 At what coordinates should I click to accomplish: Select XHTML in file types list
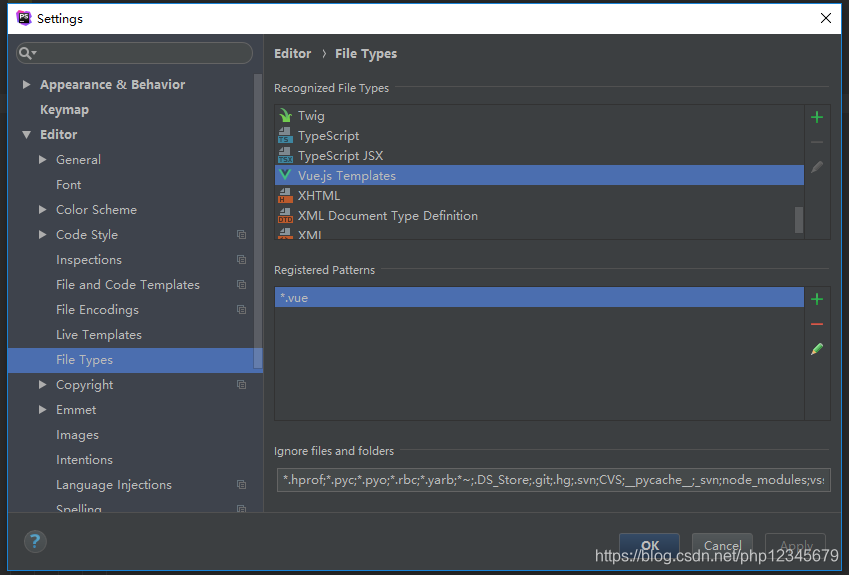pyautogui.click(x=539, y=195)
